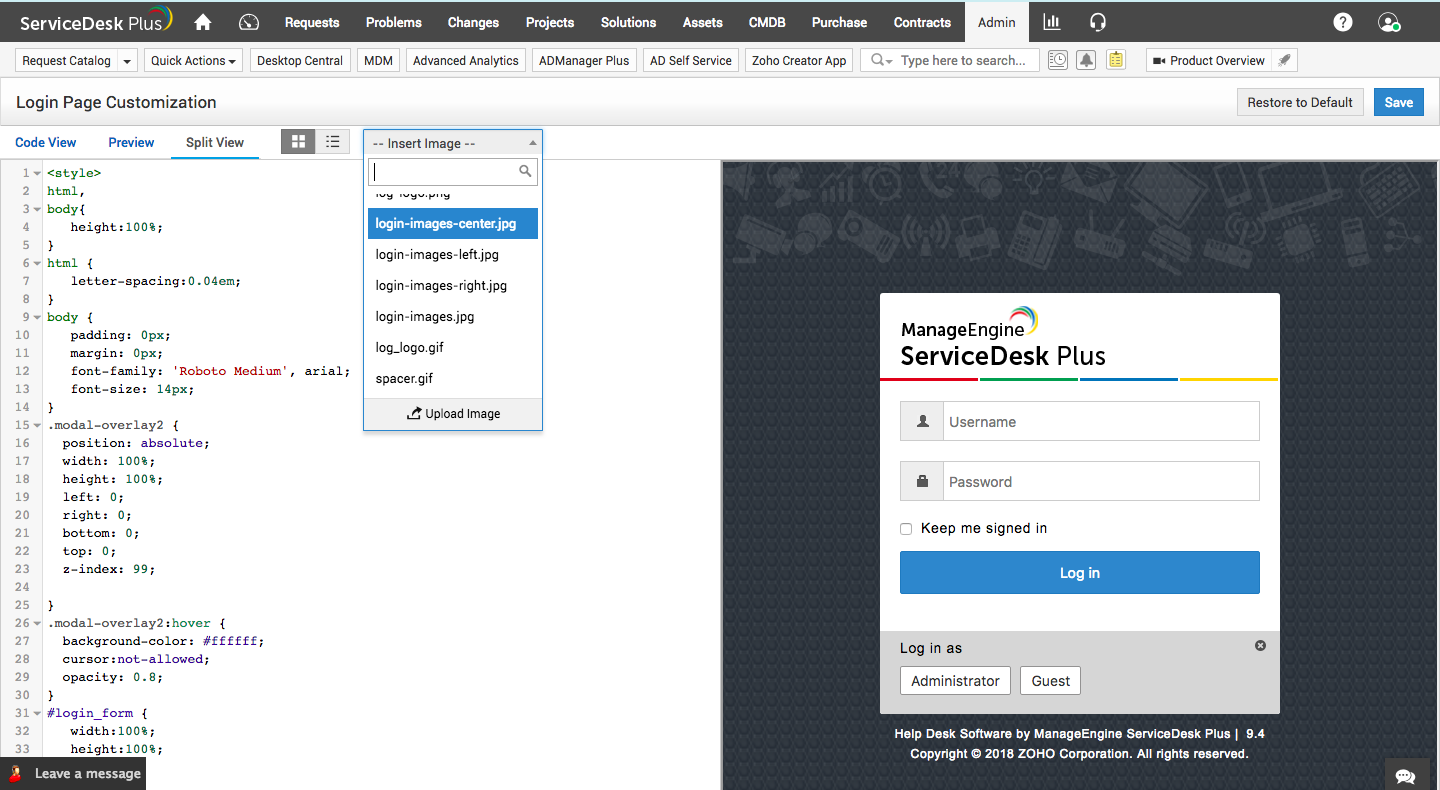Select the Split View tab

tap(215, 142)
